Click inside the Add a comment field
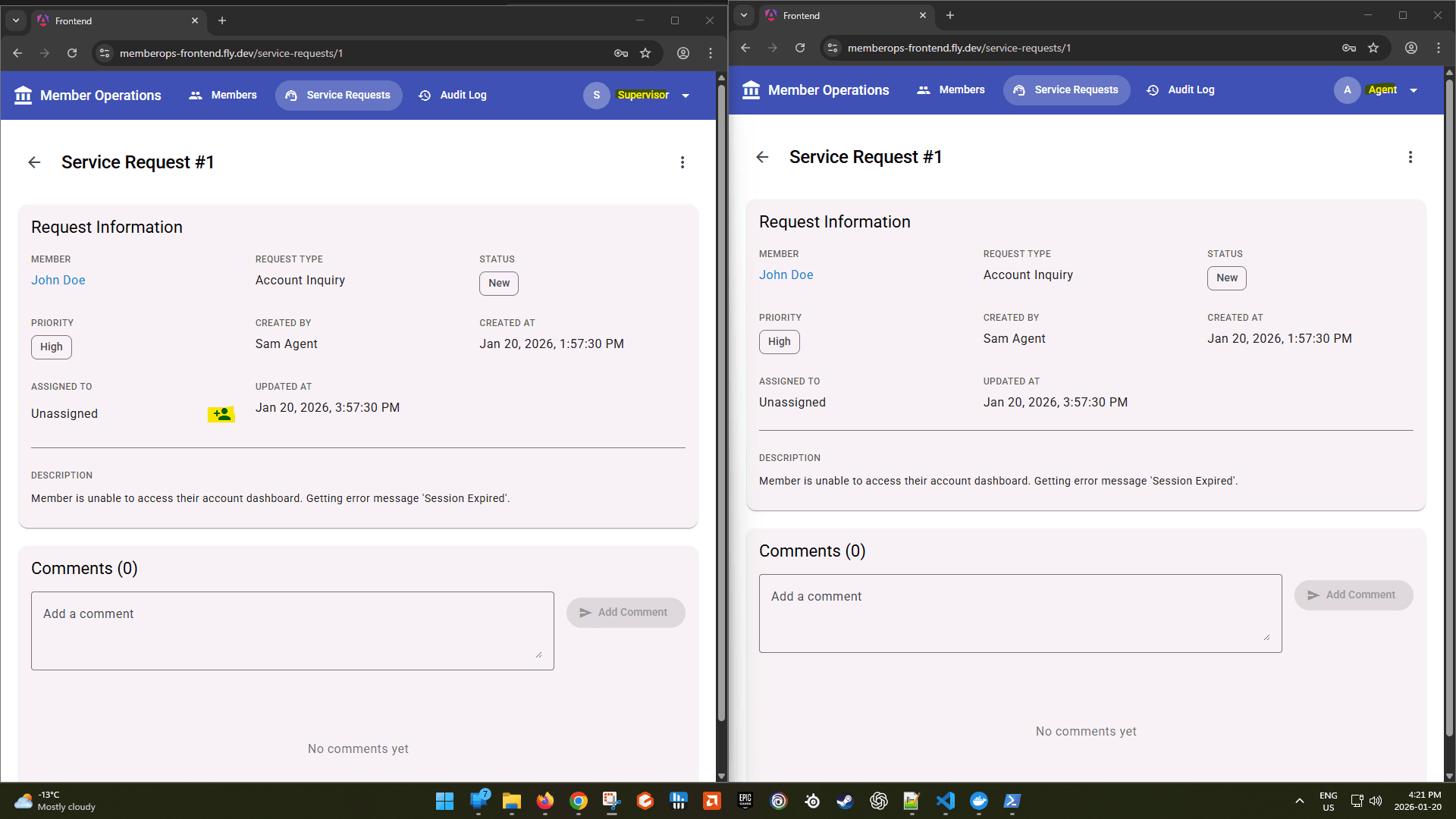 click(x=292, y=630)
